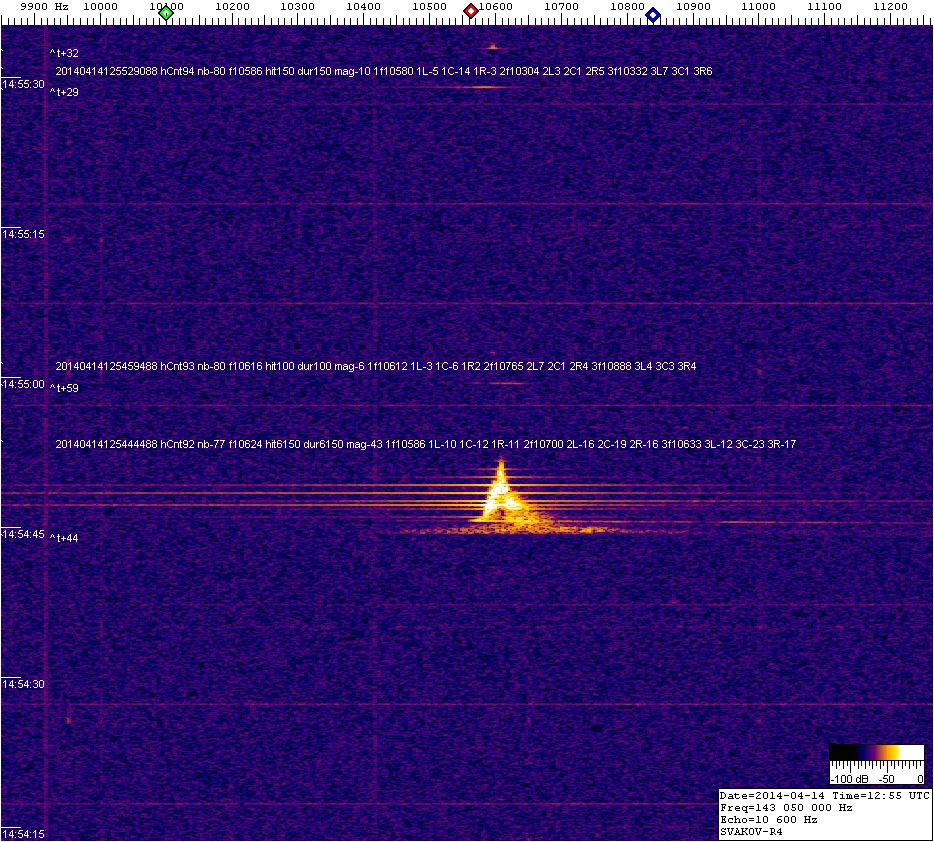Screen dimensions: 934x842
Task: Click the 14:55:30 time axis label
Action: pos(24,84)
